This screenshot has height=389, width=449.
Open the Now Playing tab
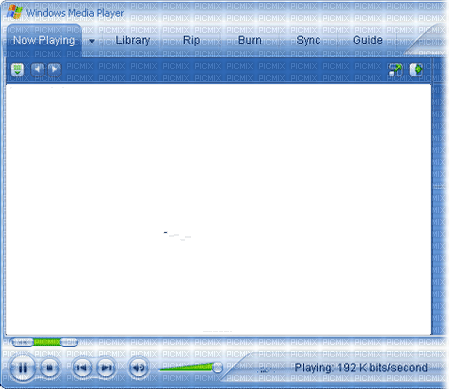44,40
